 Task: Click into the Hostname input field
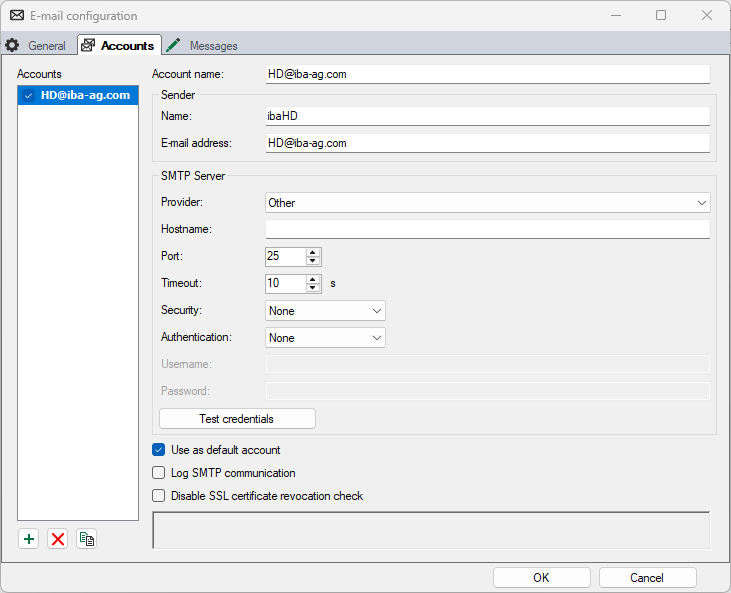(487, 230)
